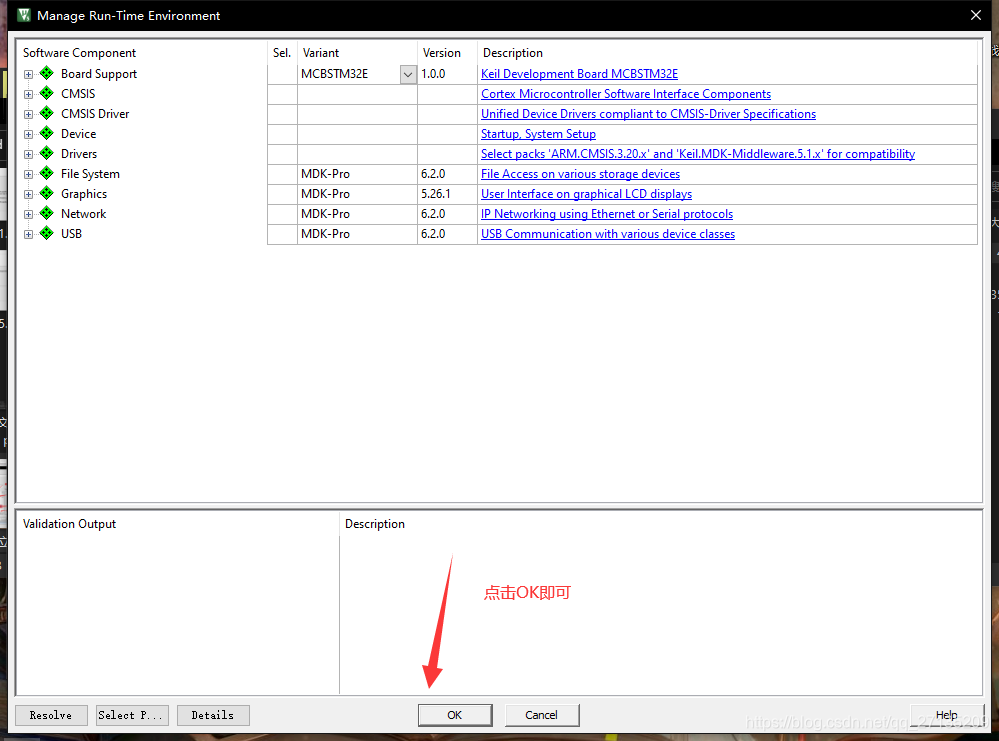
Task: Open USB Communication with device classes link
Action: pyautogui.click(x=608, y=234)
